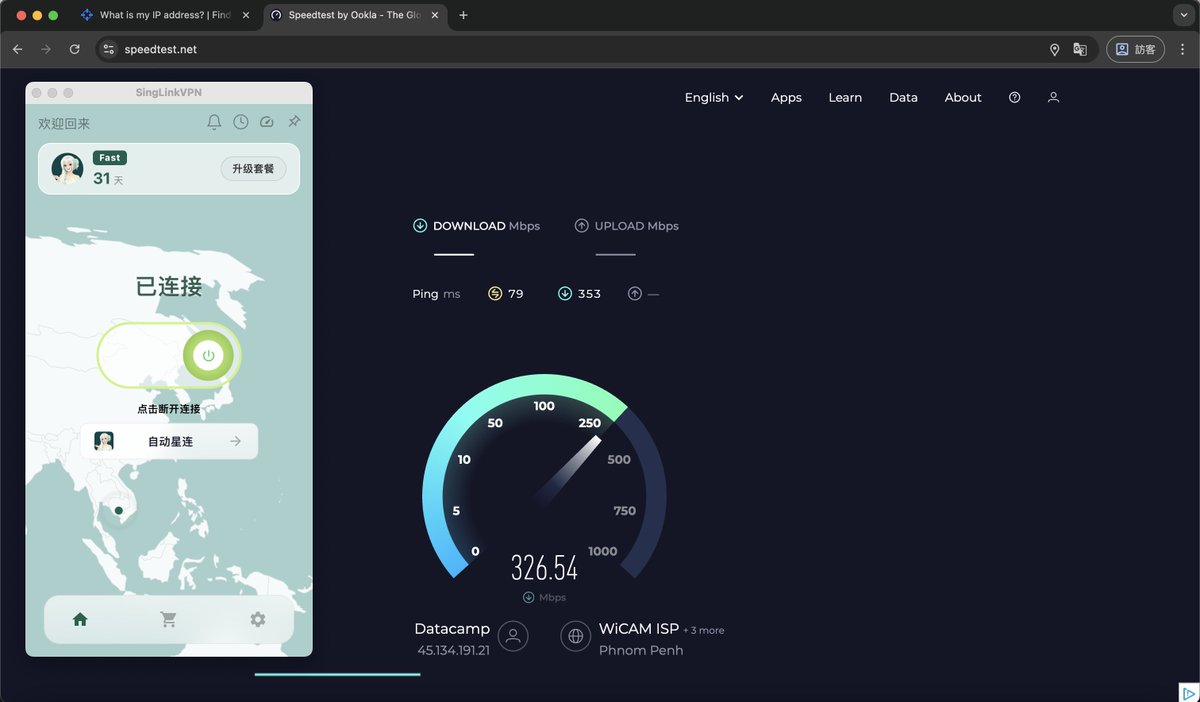This screenshot has height=702, width=1200.
Task: Close the 'What is my IP address' tab
Action: point(246,15)
